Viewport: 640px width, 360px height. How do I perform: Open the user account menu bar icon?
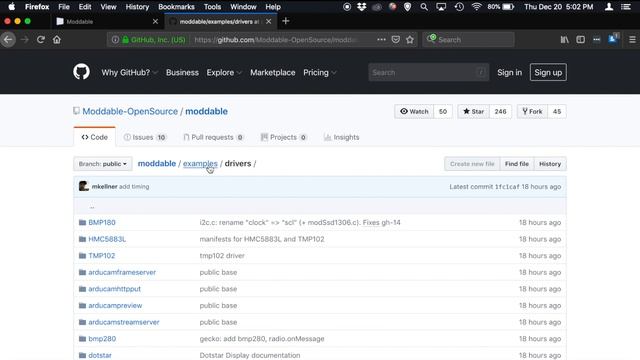click(609, 7)
